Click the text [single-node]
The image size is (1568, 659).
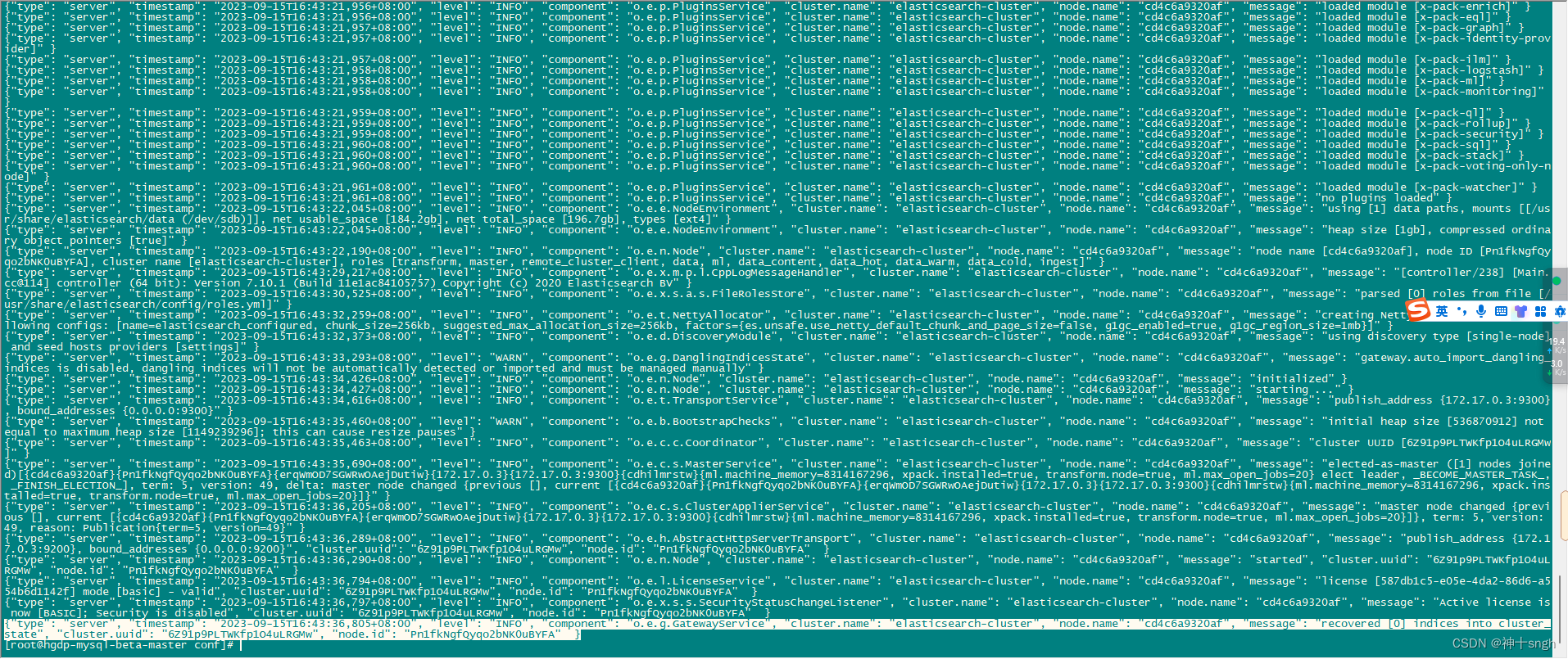[x=1508, y=336]
